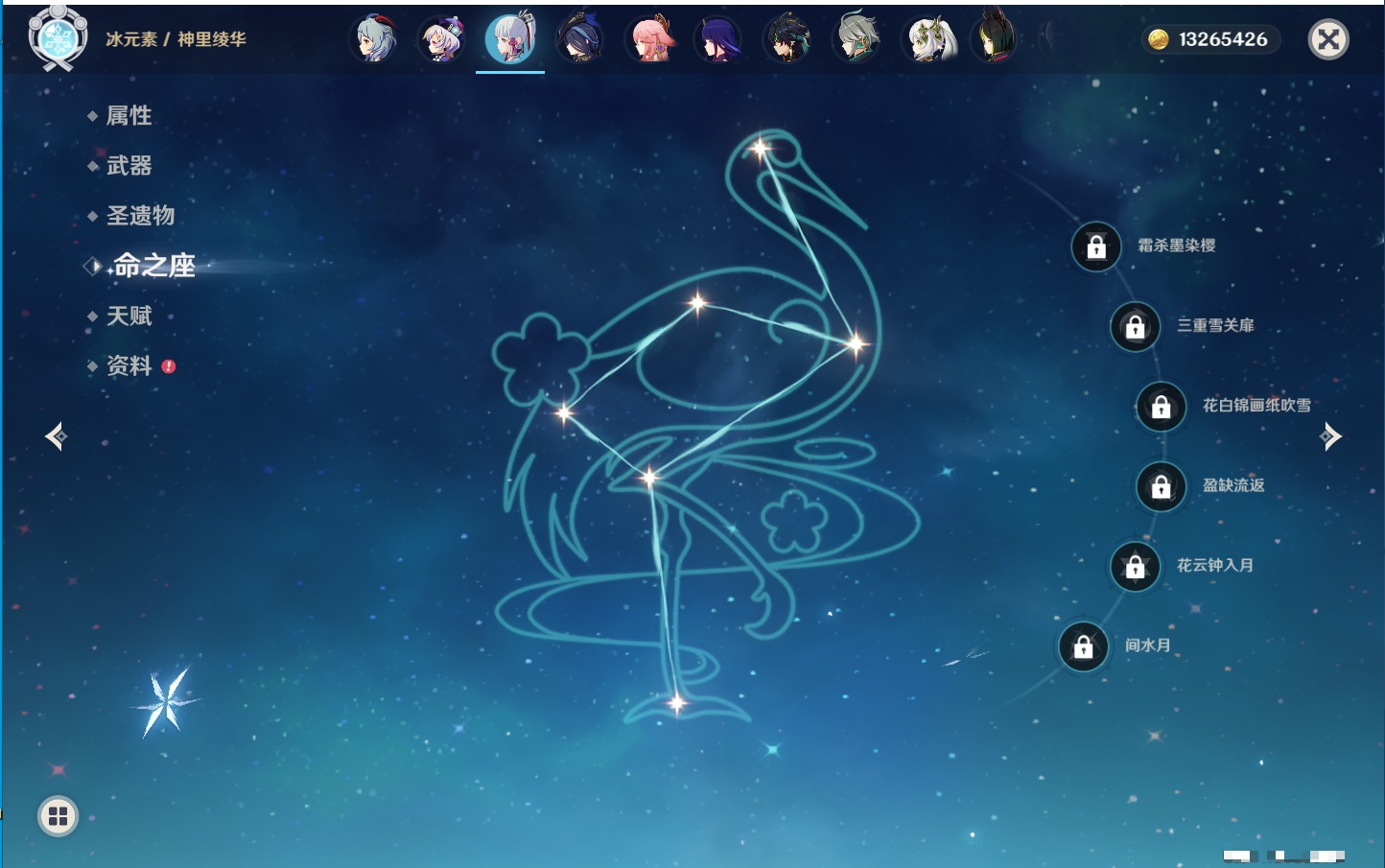This screenshot has width=1385, height=868.
Task: Select the 命之座 constellation menu
Action: 153,266
